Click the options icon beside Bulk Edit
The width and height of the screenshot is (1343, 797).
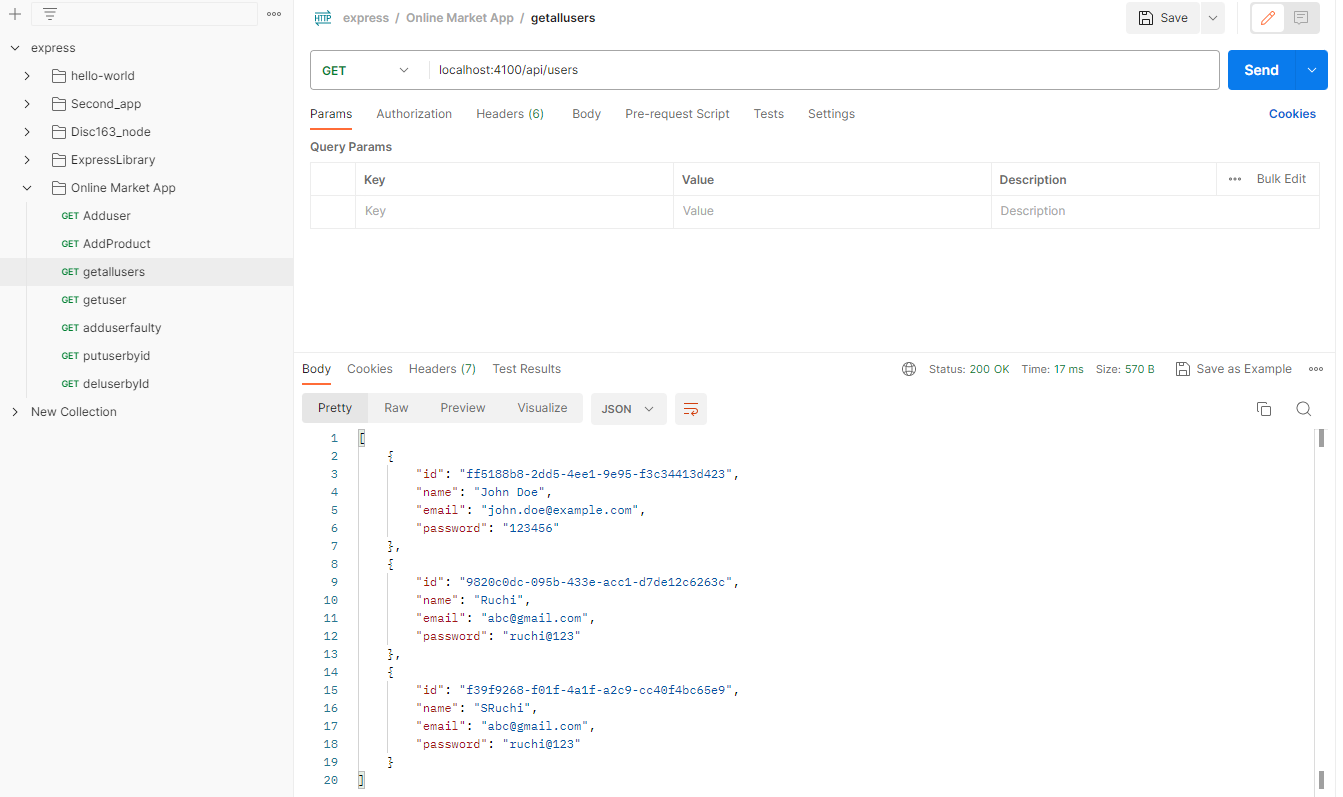pyautogui.click(x=1235, y=178)
